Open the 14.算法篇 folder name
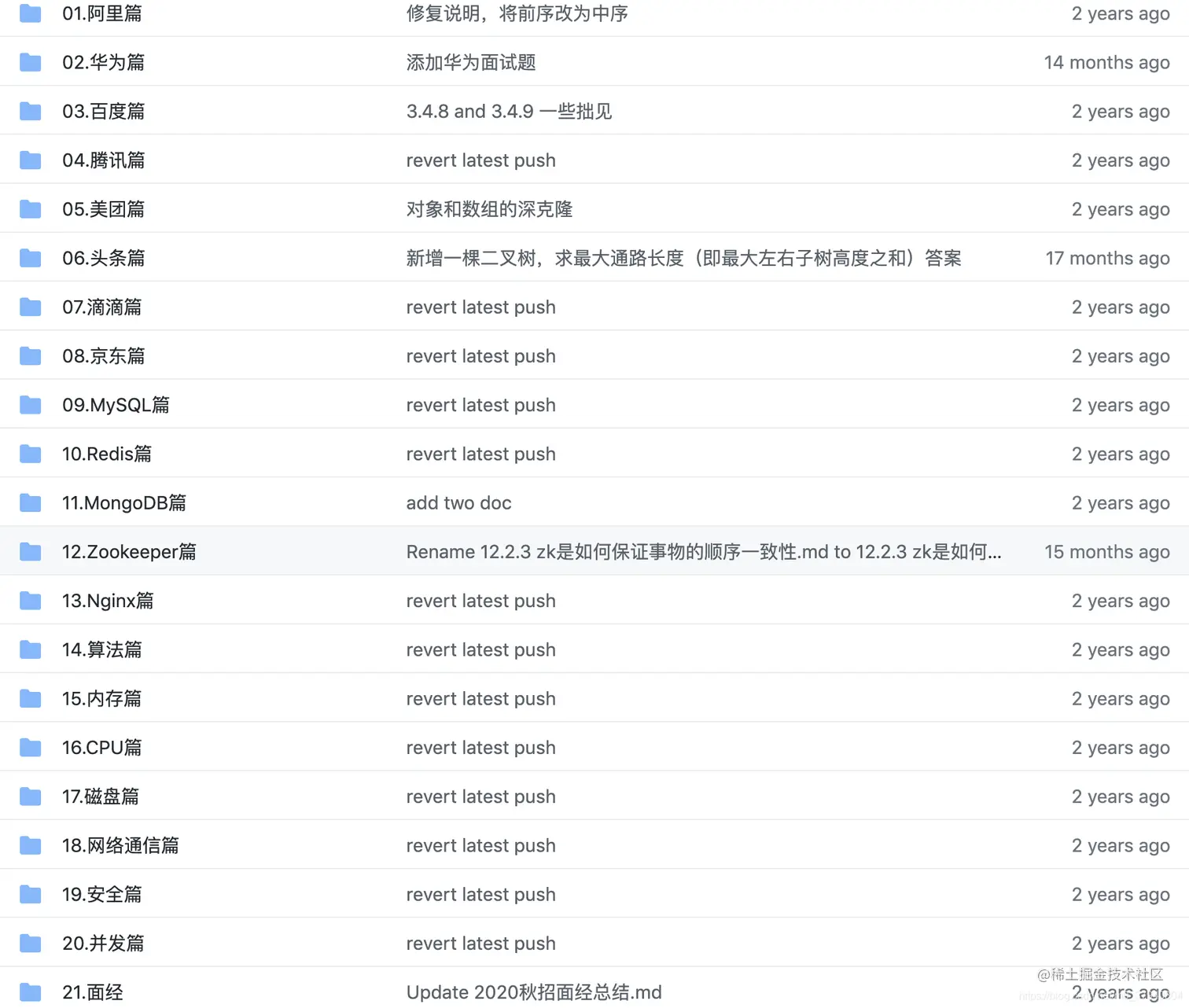Viewport: 1189px width, 1008px height. click(102, 649)
